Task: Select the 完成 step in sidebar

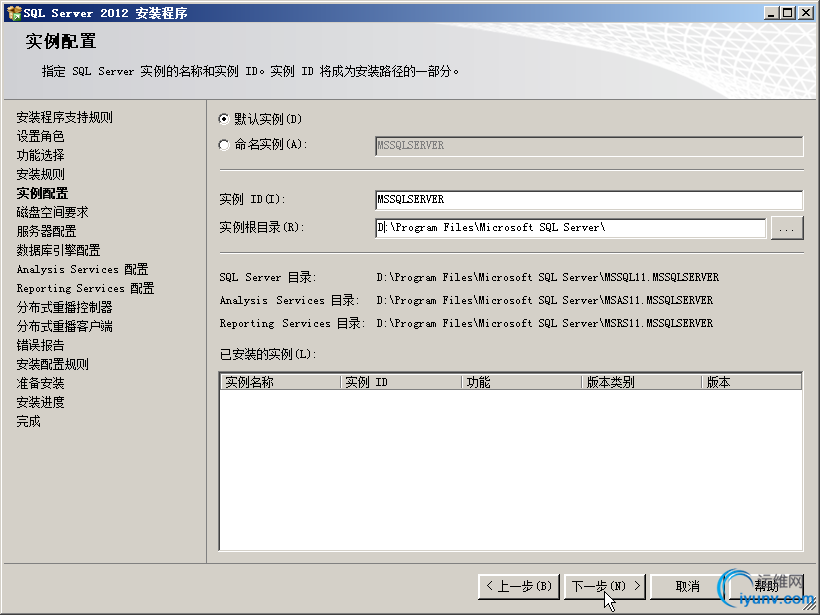Action: tap(28, 422)
